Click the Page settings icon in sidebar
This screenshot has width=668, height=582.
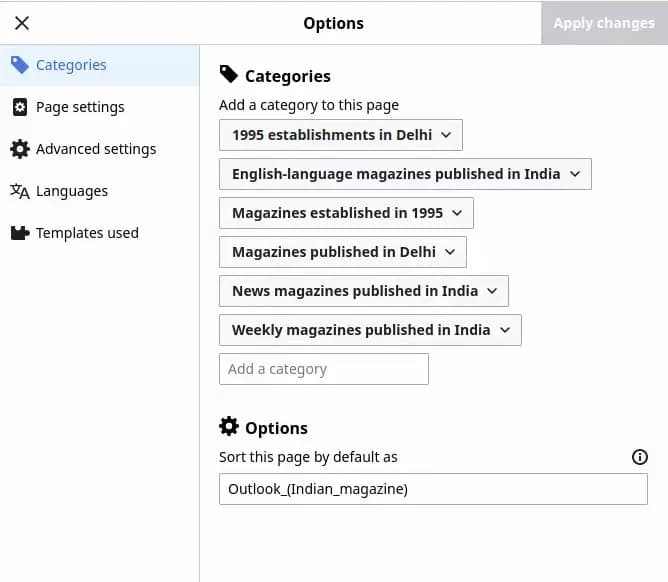point(20,107)
